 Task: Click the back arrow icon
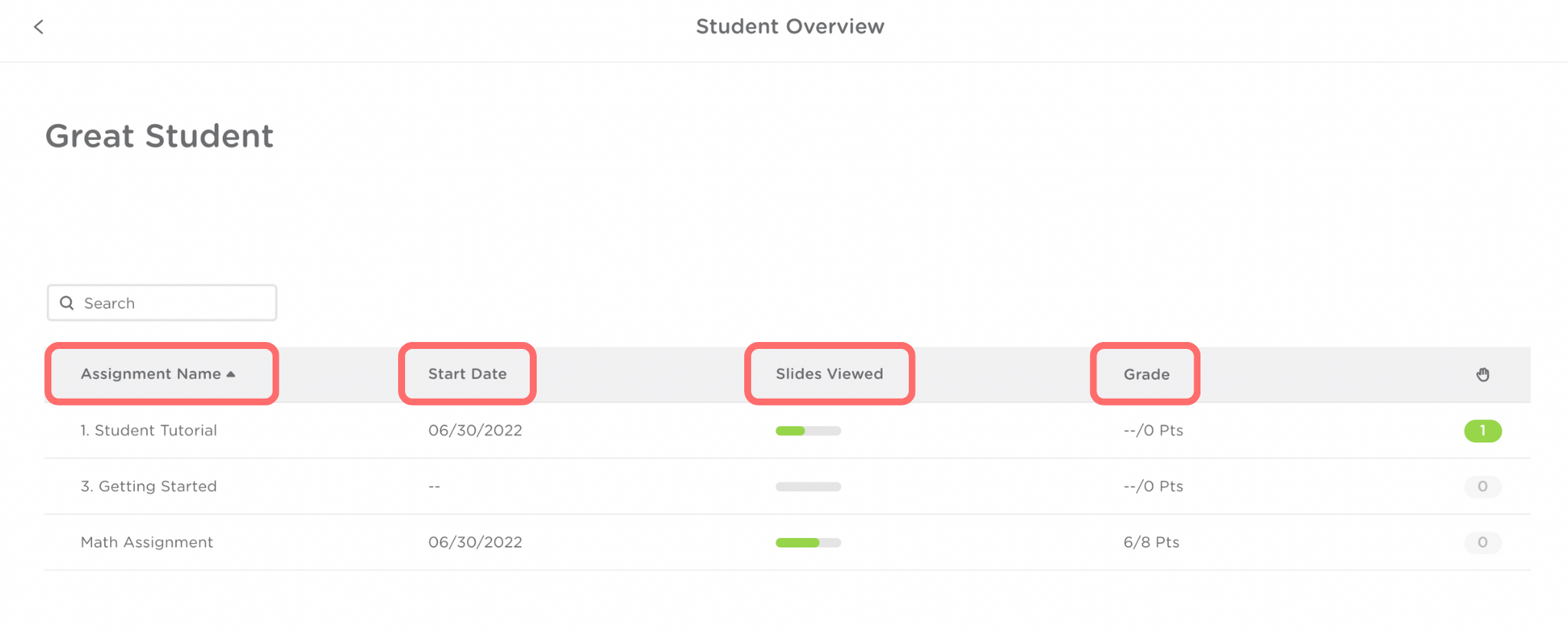[38, 27]
